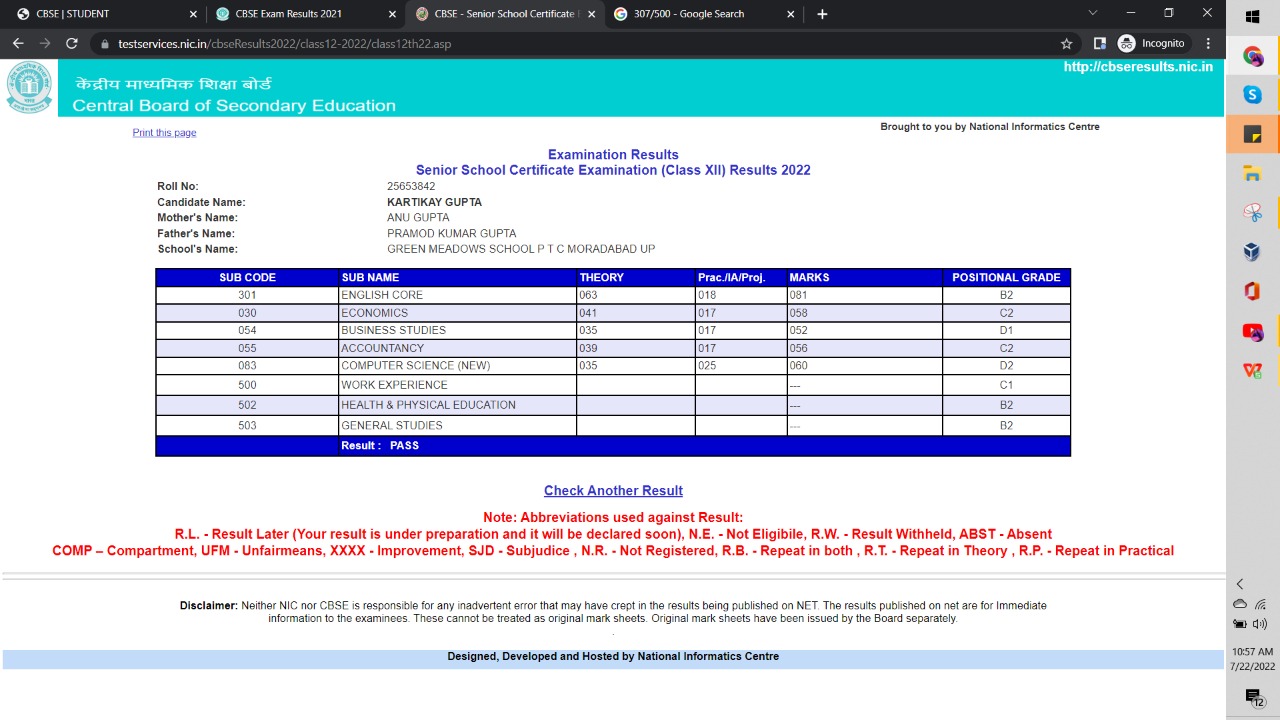Open a new browser tab

(x=822, y=14)
